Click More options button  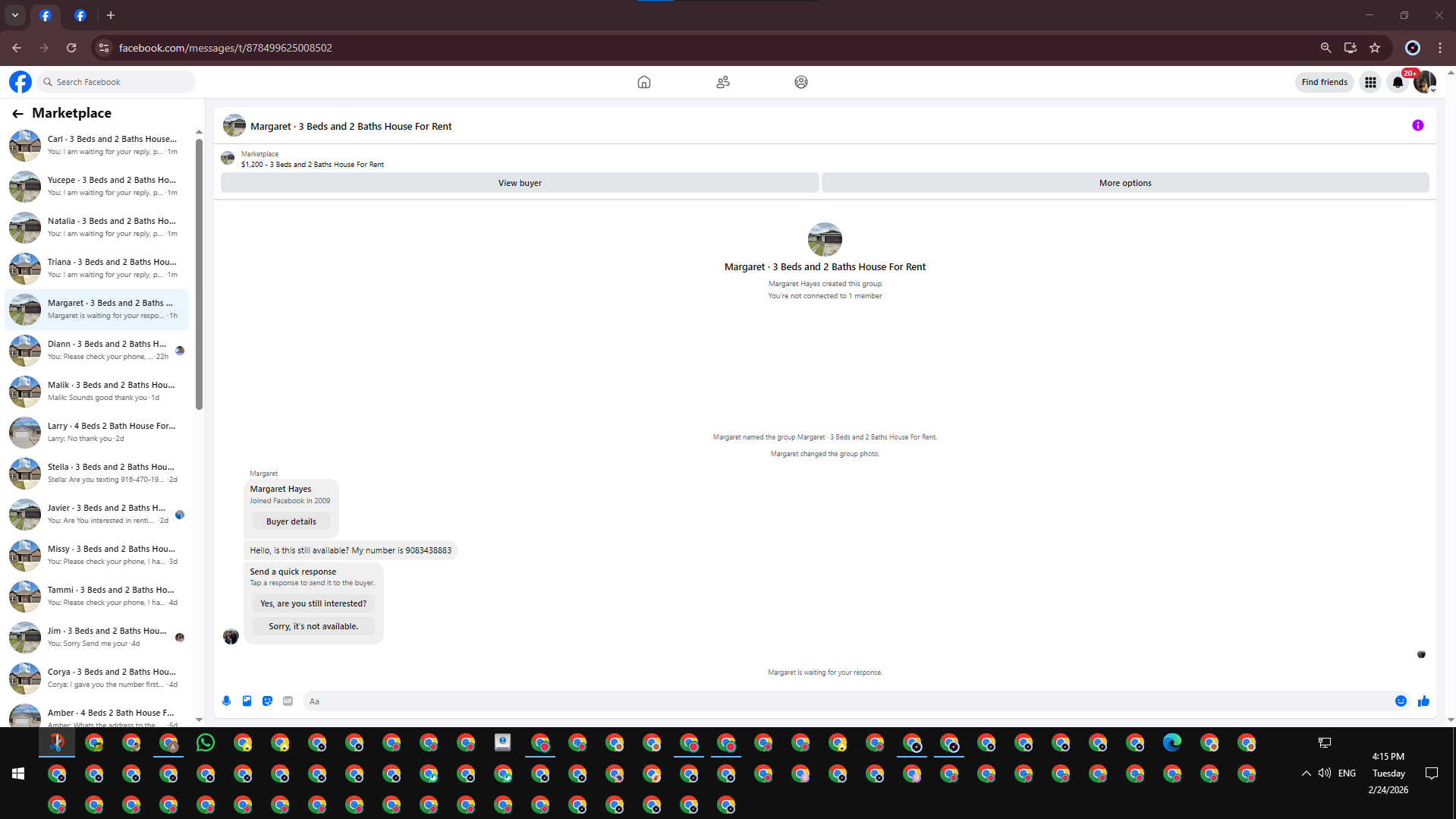point(1125,183)
